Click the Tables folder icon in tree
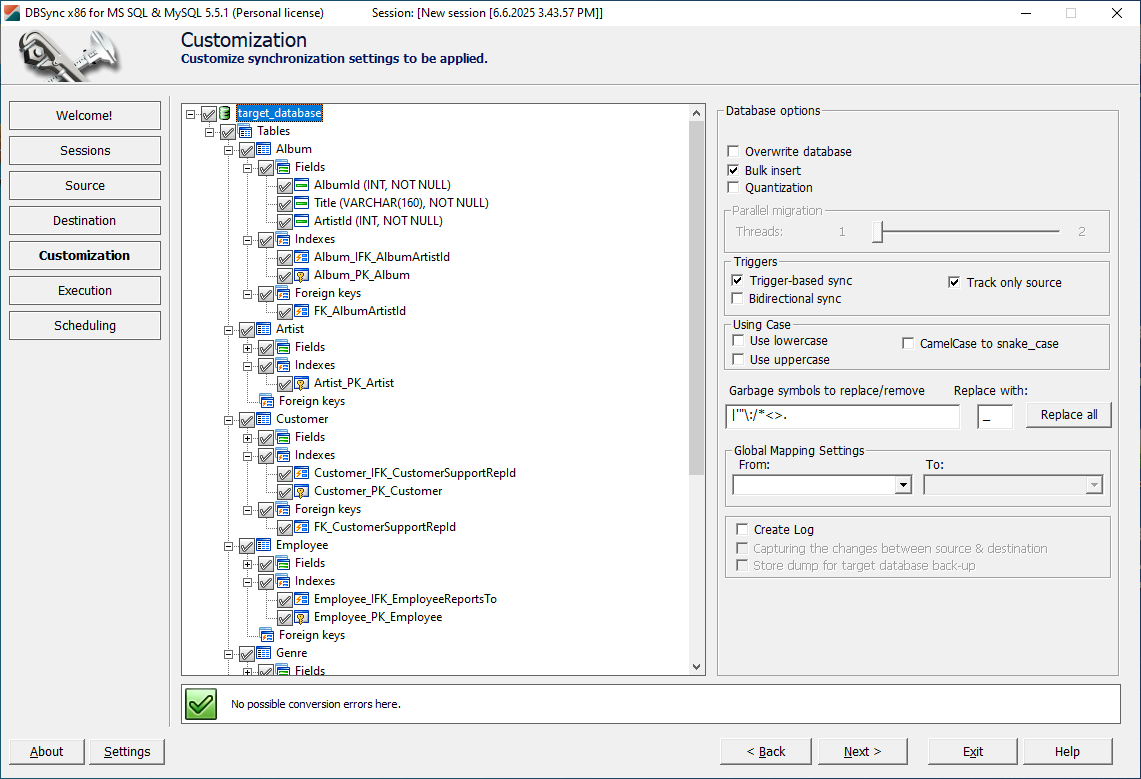Image resolution: width=1141 pixels, height=779 pixels. [244, 130]
